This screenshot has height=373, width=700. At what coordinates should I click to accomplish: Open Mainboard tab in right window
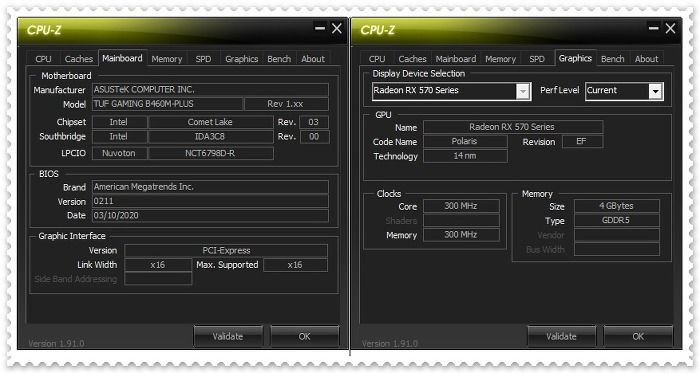coord(456,59)
